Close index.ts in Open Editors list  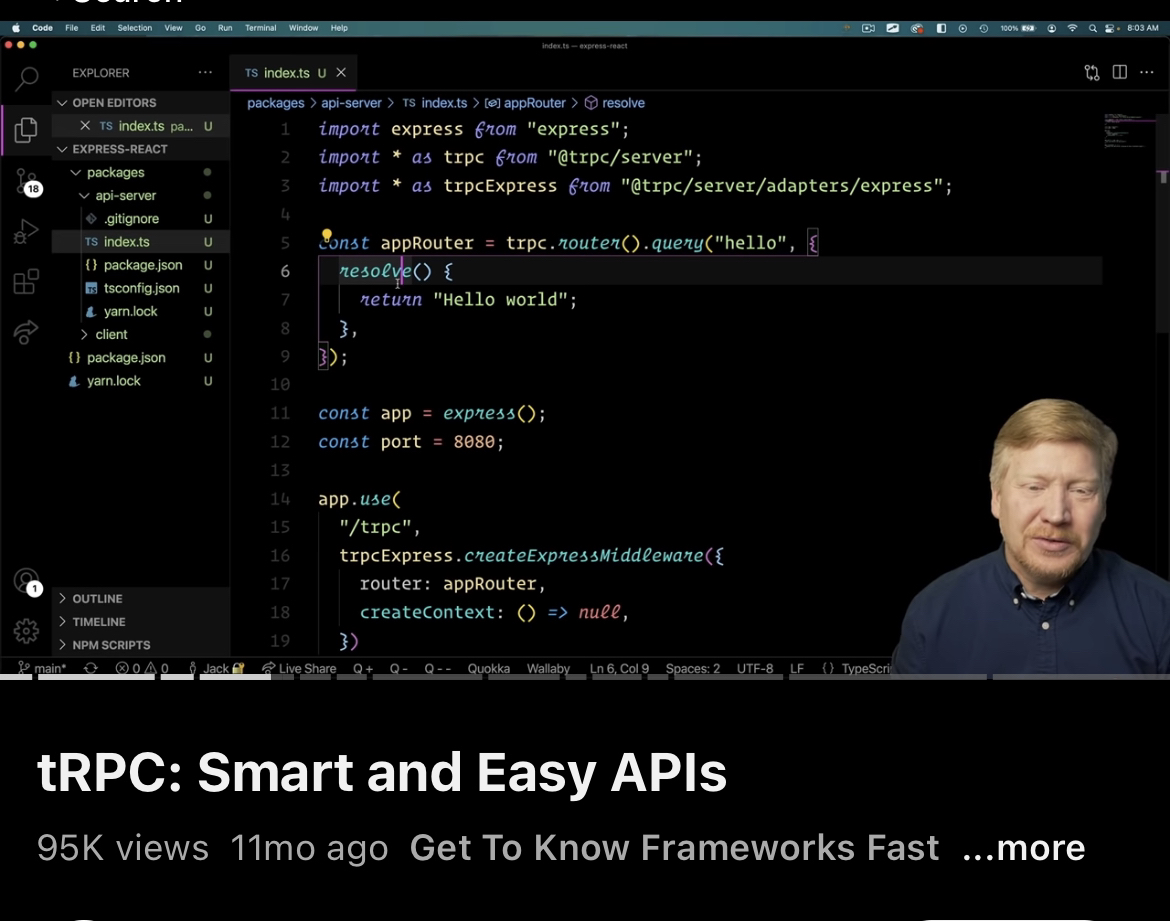(x=85, y=125)
